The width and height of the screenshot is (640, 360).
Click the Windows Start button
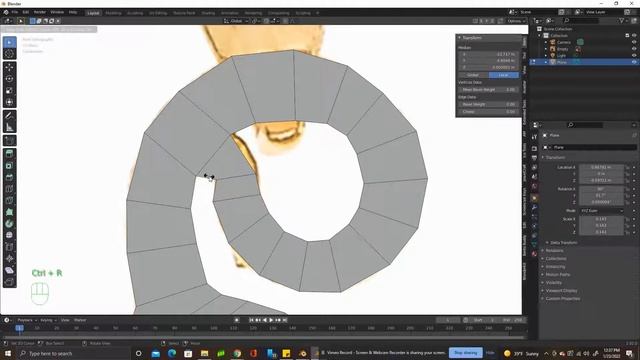click(x=7, y=353)
